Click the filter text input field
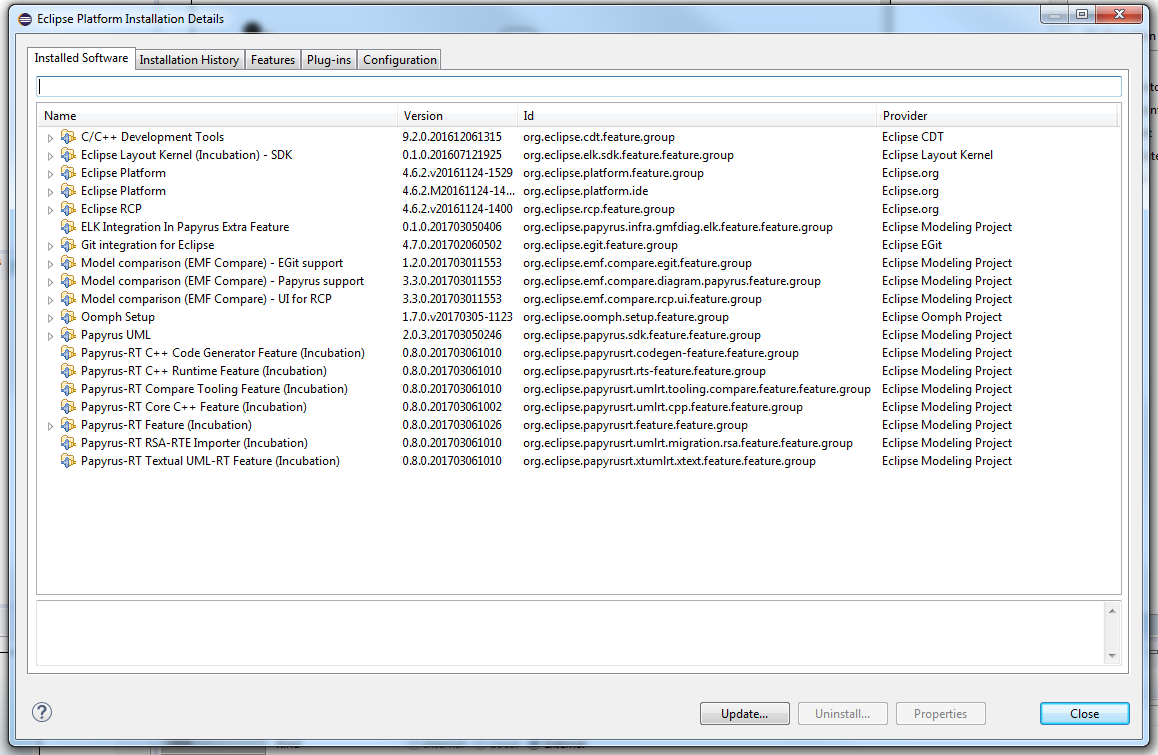The image size is (1158, 755). tap(579, 86)
